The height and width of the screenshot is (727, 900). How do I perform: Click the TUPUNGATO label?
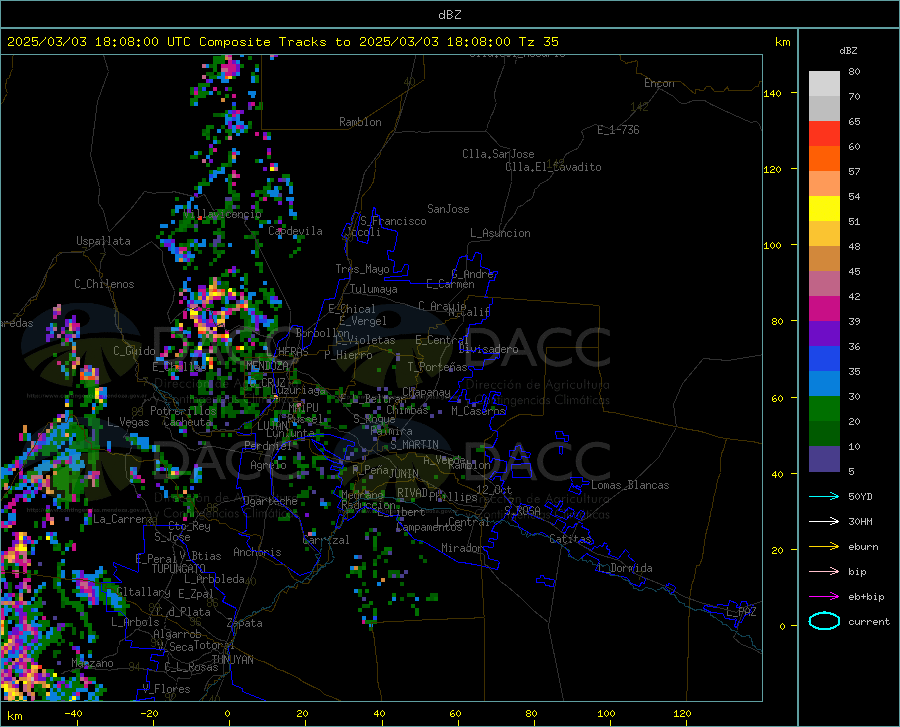pos(179,569)
